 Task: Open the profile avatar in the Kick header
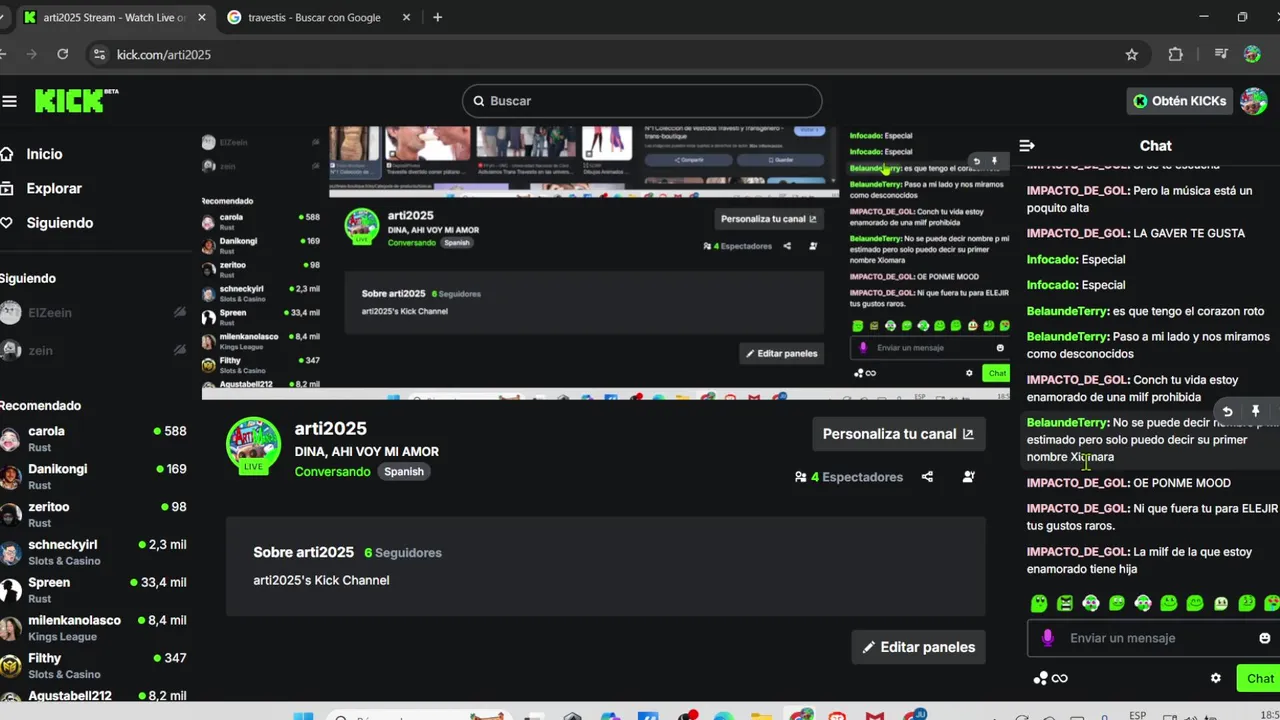point(1254,101)
